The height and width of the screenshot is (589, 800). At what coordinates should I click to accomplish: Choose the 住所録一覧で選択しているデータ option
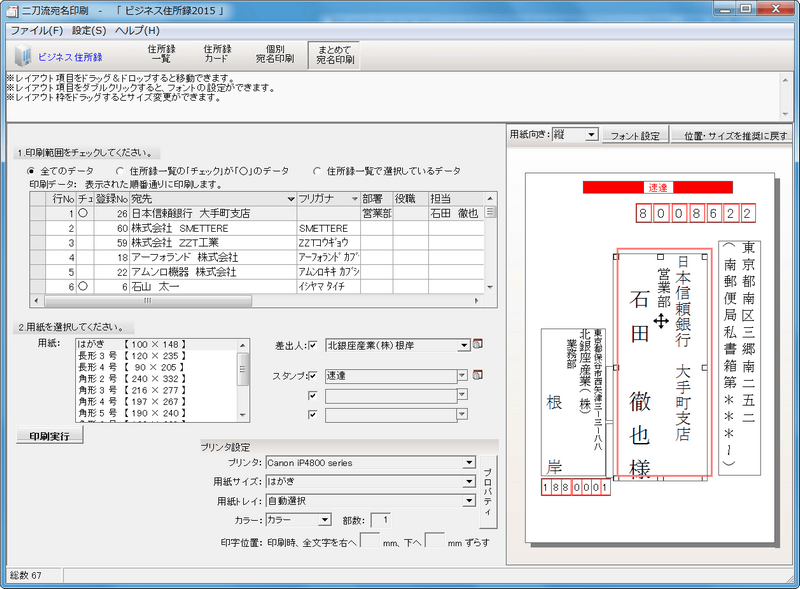pyautogui.click(x=318, y=171)
